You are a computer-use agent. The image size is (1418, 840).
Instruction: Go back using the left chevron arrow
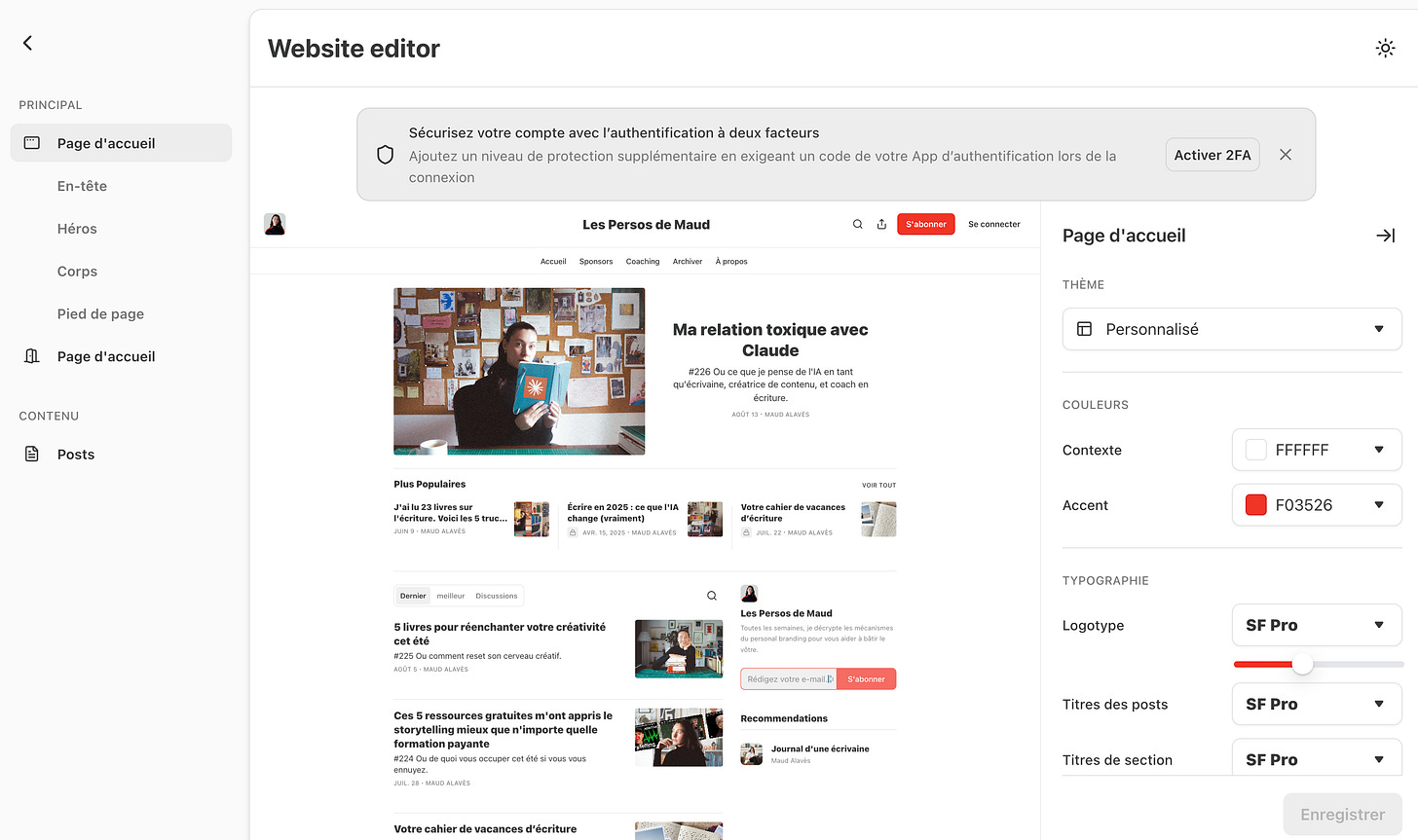pyautogui.click(x=27, y=43)
